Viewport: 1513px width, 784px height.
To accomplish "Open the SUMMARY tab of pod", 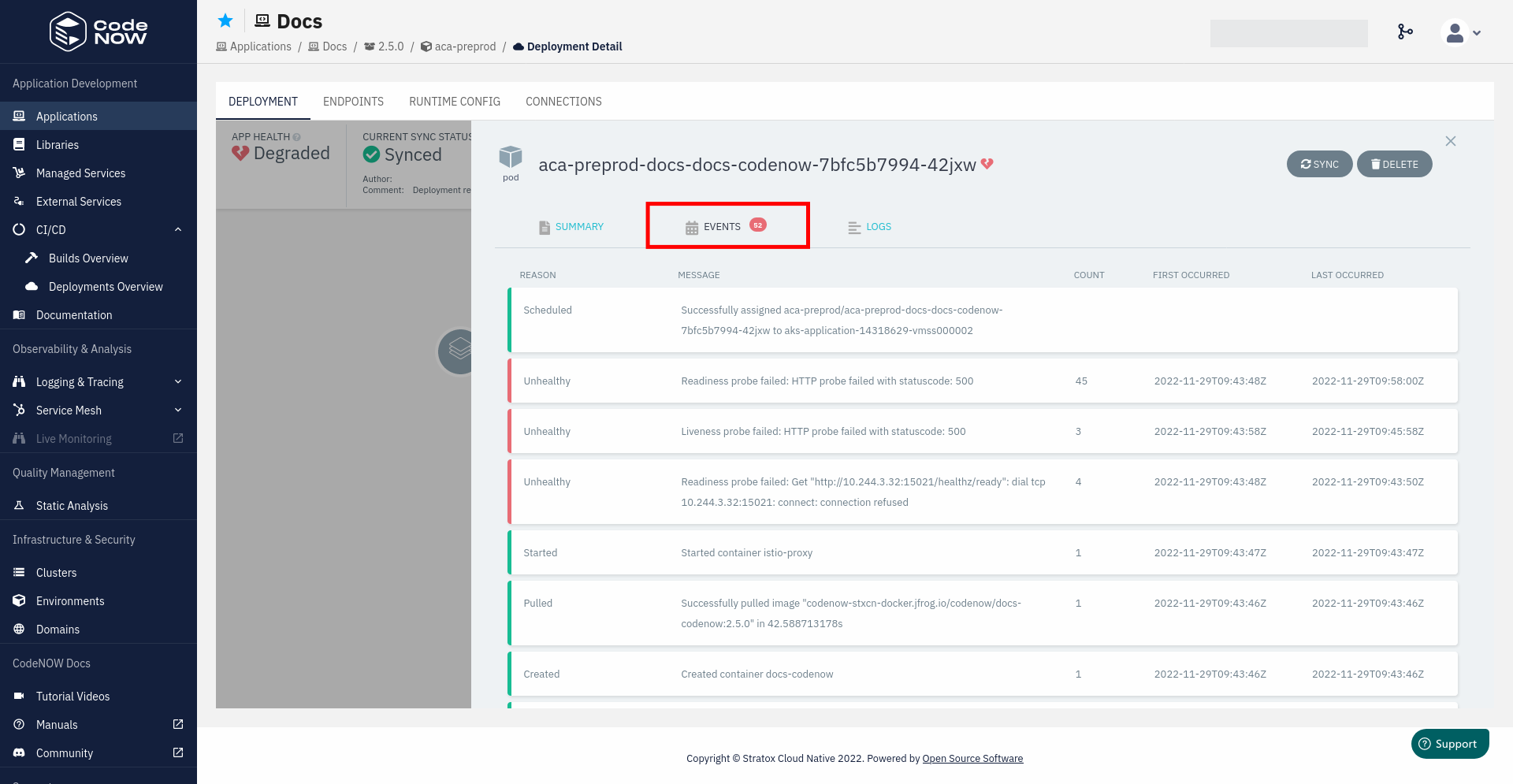I will tap(571, 226).
